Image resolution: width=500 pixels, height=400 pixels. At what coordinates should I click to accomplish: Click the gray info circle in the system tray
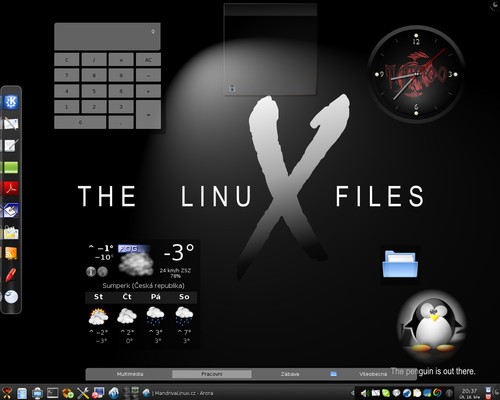[x=449, y=393]
